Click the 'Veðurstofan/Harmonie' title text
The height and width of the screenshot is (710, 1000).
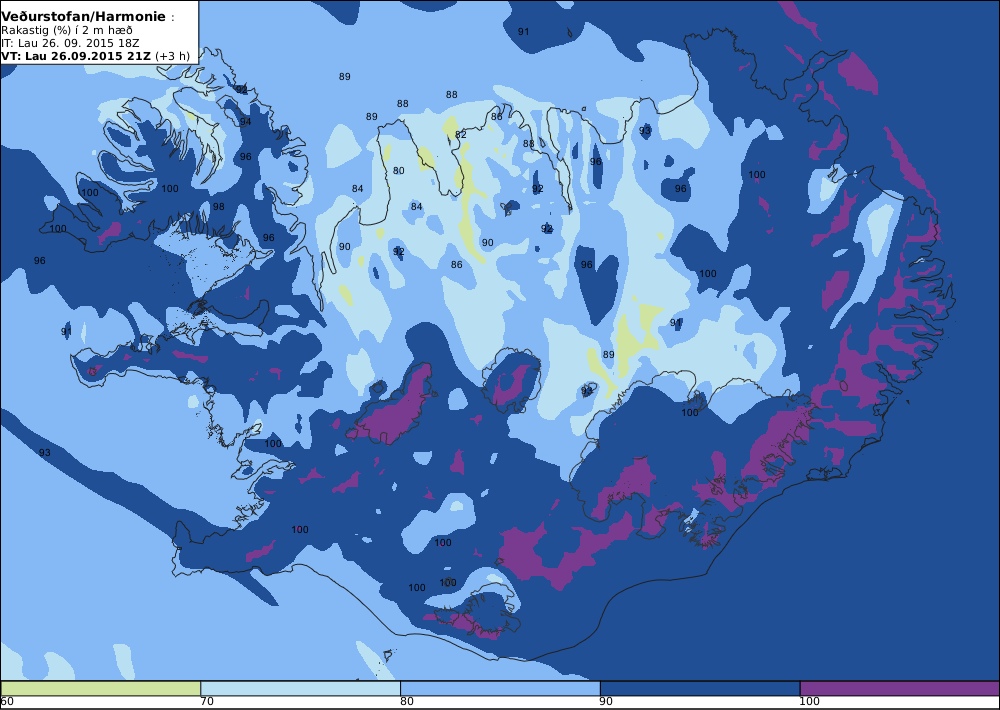tap(84, 17)
